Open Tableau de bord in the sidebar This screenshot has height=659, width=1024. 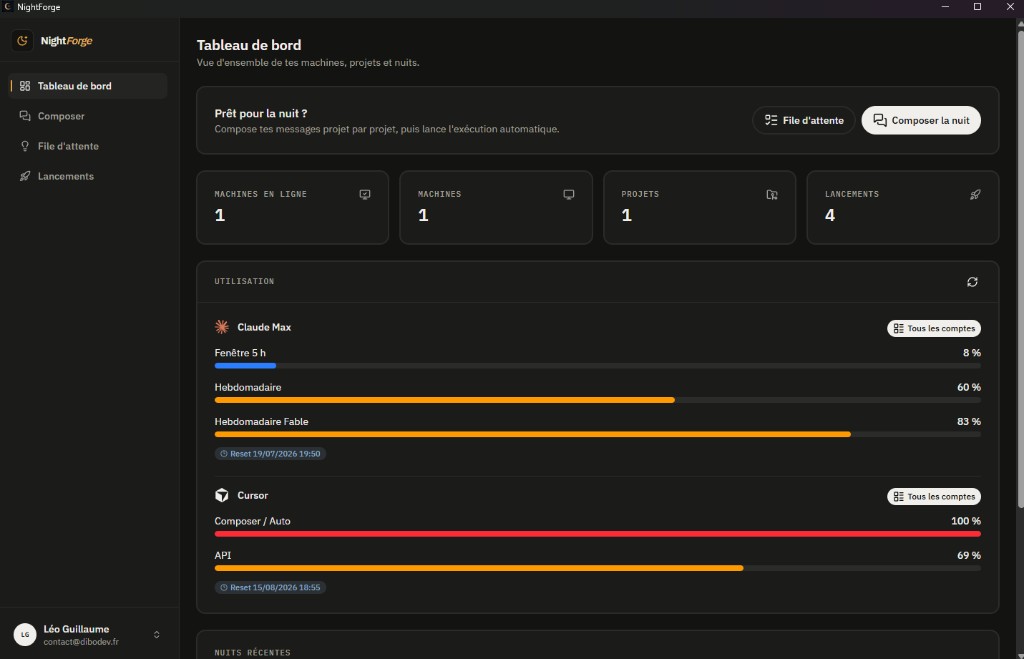88,86
